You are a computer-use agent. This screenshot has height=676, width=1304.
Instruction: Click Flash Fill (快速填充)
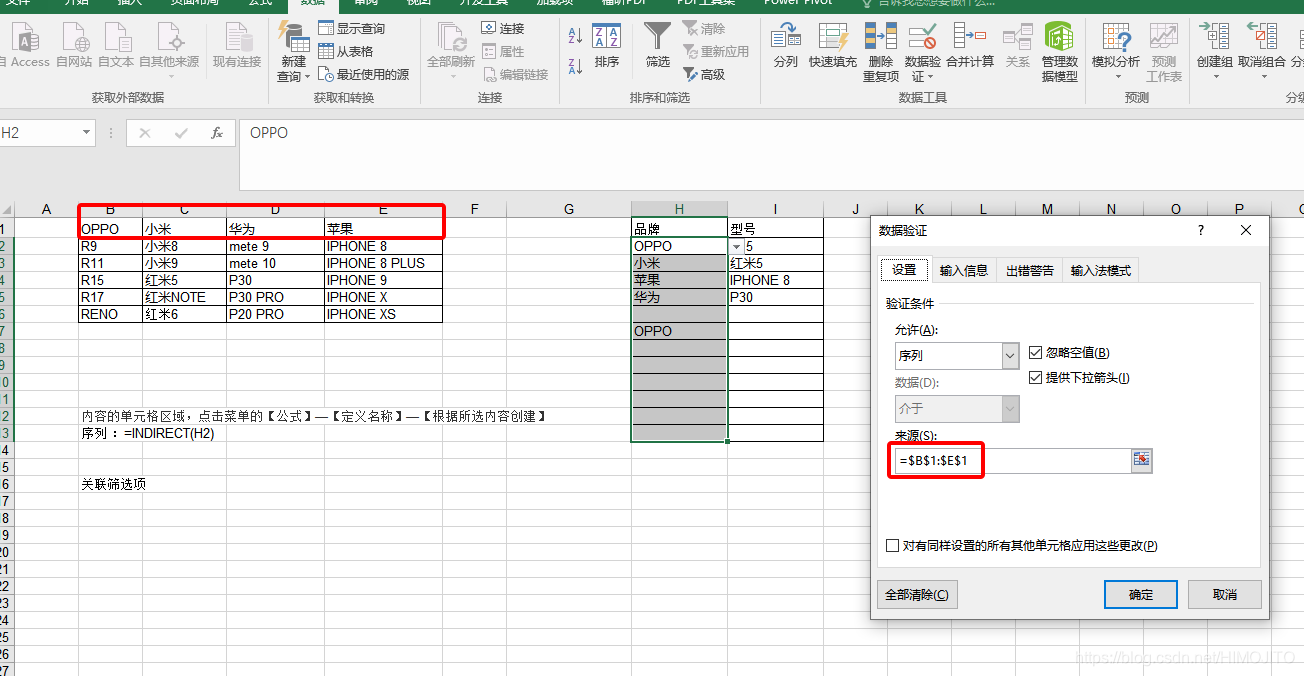pyautogui.click(x=833, y=45)
